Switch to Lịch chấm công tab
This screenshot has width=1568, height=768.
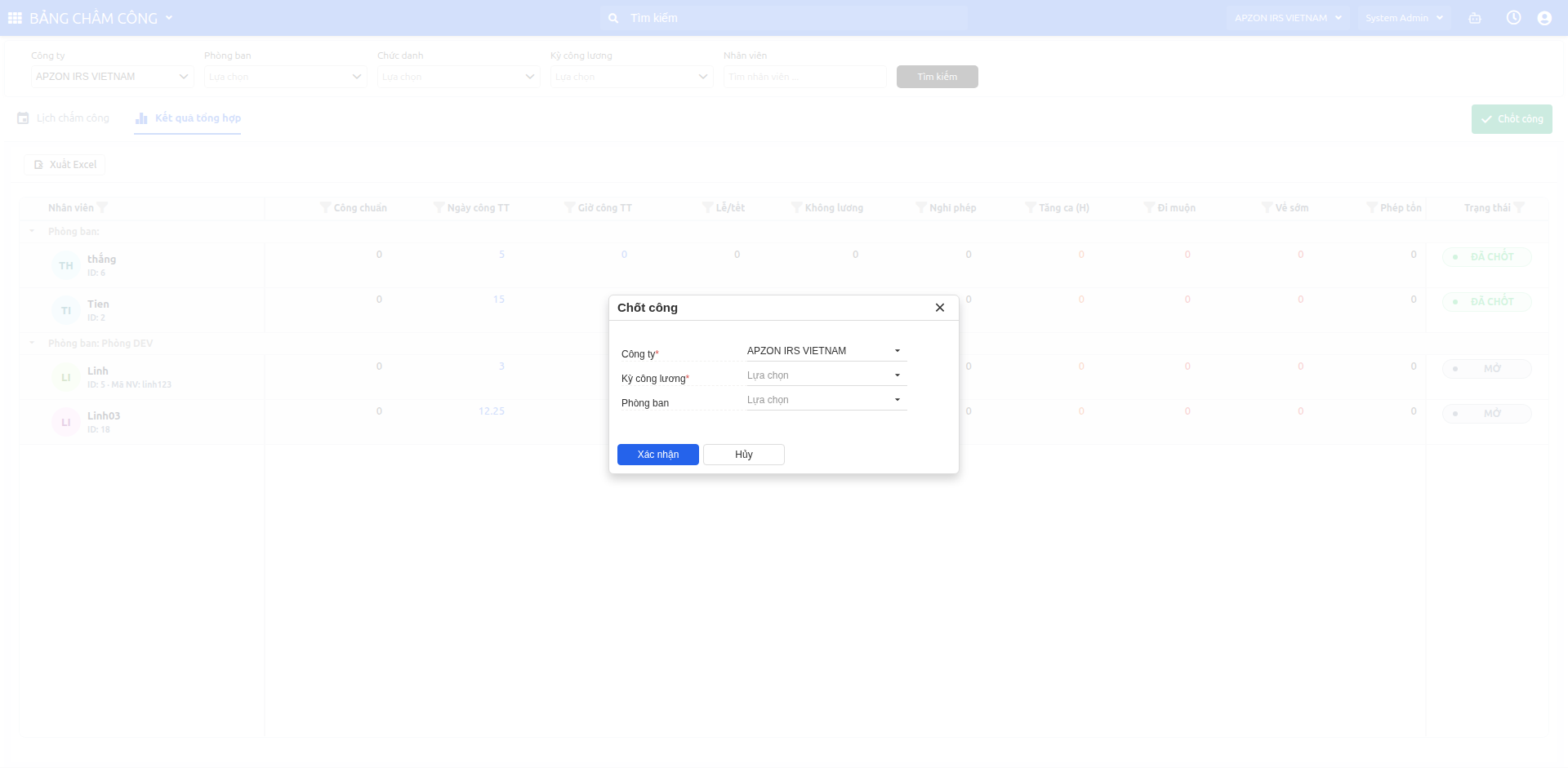click(63, 118)
